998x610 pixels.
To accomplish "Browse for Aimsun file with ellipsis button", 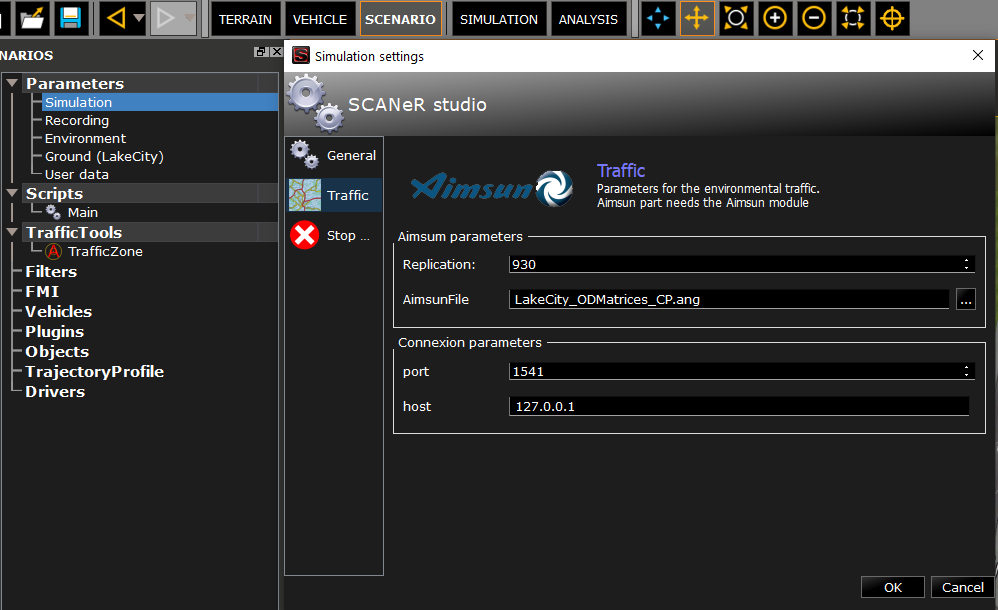I will click(x=965, y=299).
